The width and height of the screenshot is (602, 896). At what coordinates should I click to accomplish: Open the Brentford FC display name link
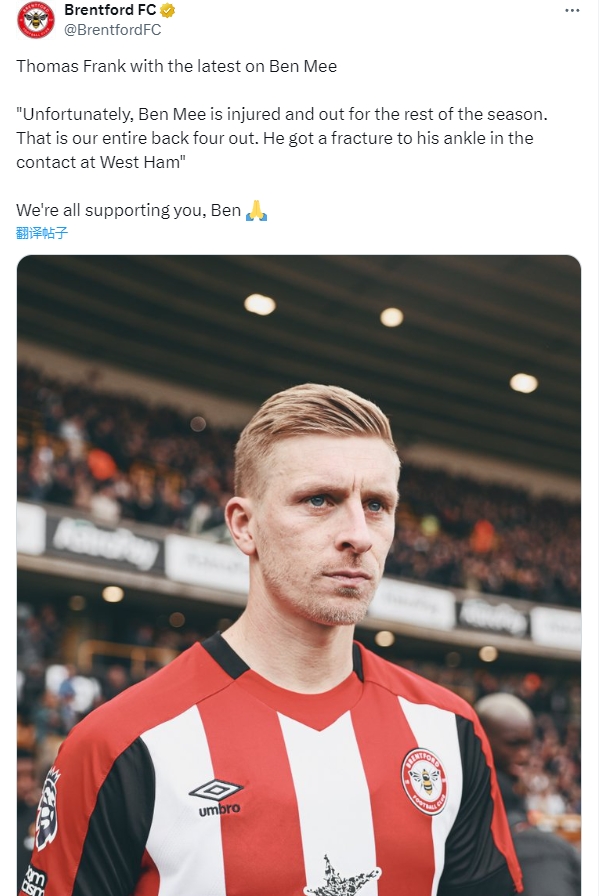[x=109, y=11]
